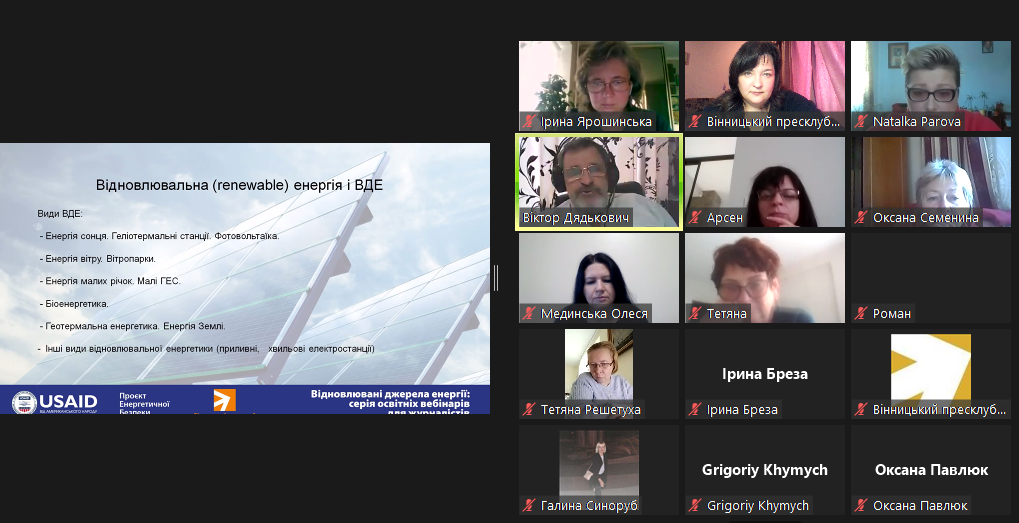Click orange arrow logo in slide footer

[x=225, y=400]
